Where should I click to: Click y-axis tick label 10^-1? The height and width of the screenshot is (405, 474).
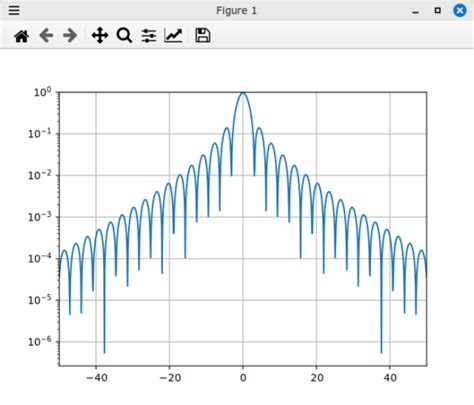coord(40,134)
